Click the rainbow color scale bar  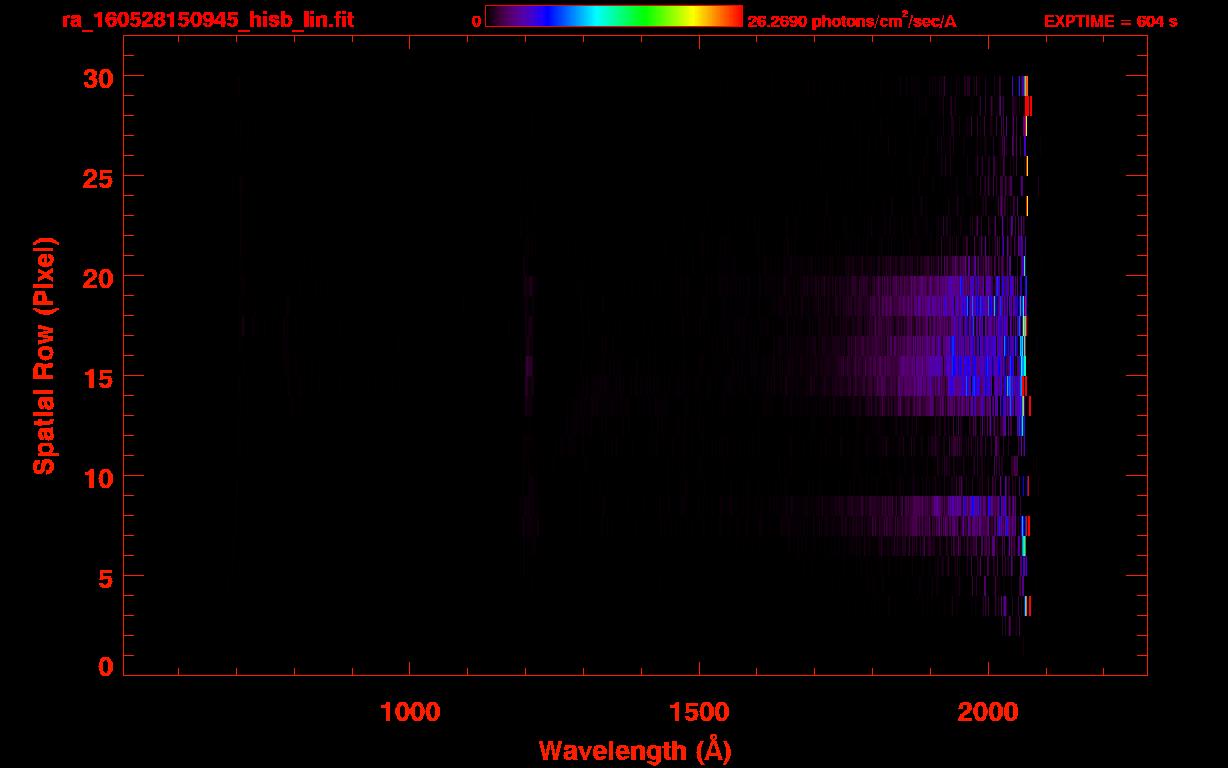614,17
